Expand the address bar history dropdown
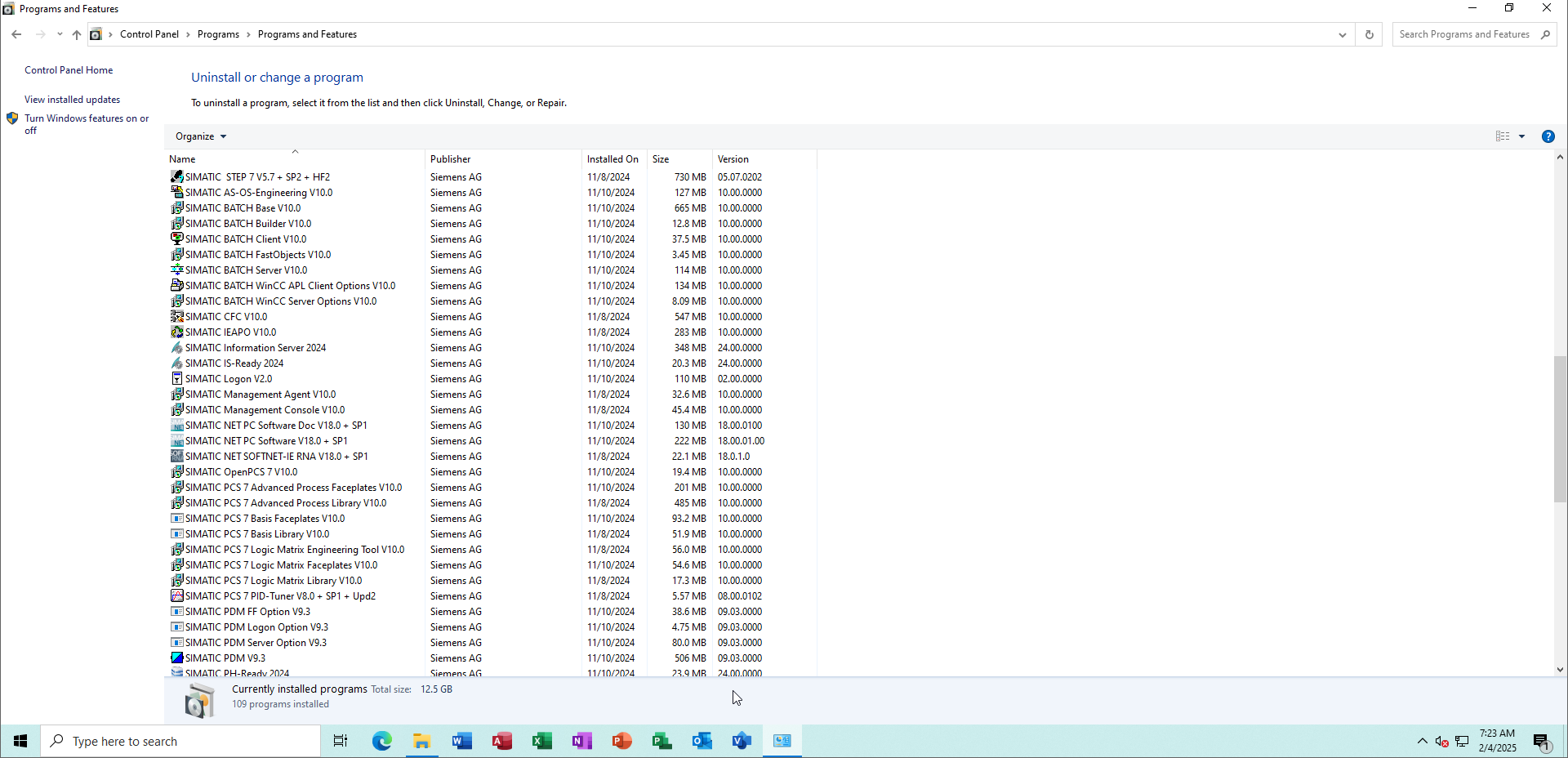This screenshot has width=1568, height=758. point(1342,34)
